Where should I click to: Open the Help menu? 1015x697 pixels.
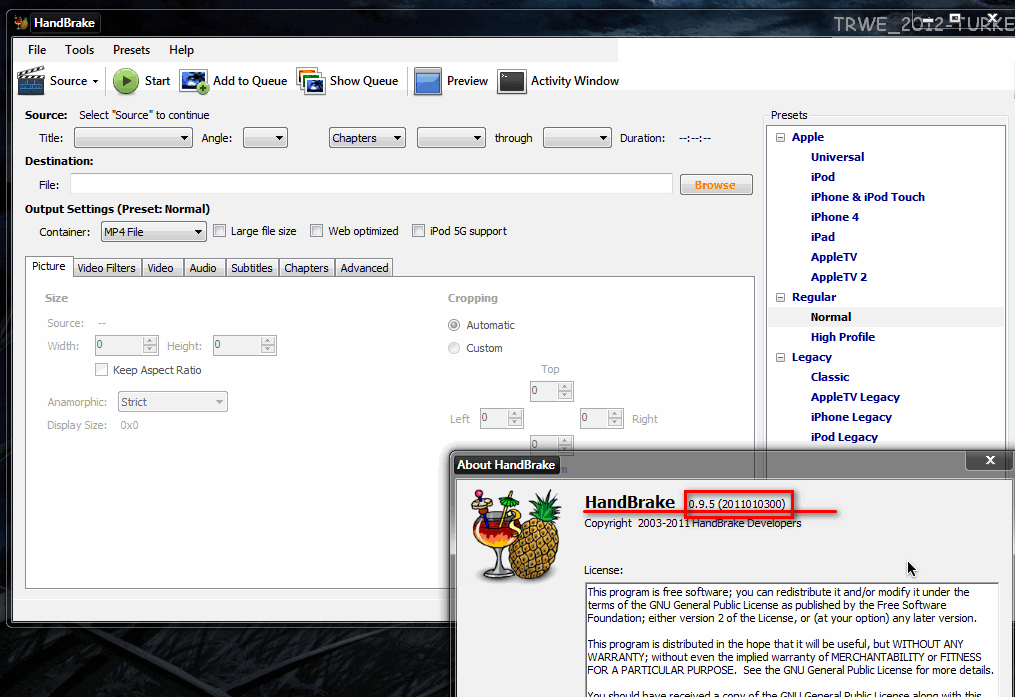(181, 50)
